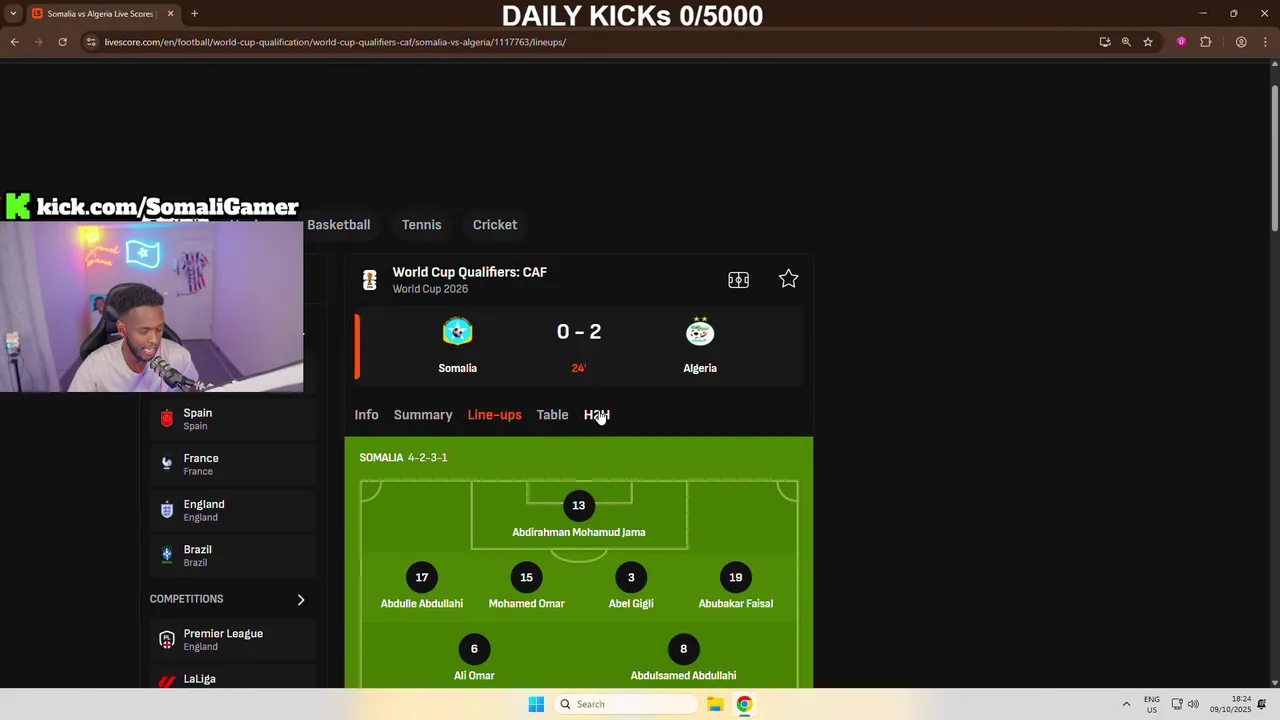Click the install app icon in address bar
This screenshot has height=720, width=1280.
coord(1105,42)
